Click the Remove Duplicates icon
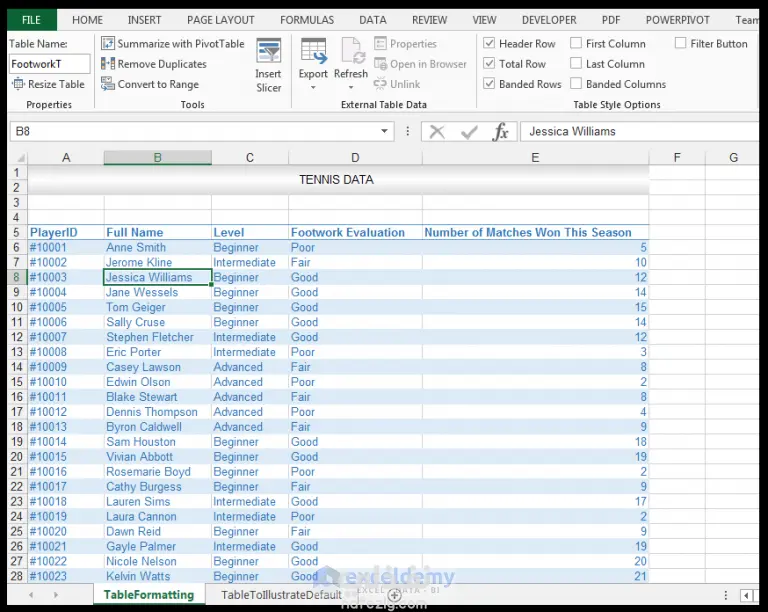 click(108, 64)
